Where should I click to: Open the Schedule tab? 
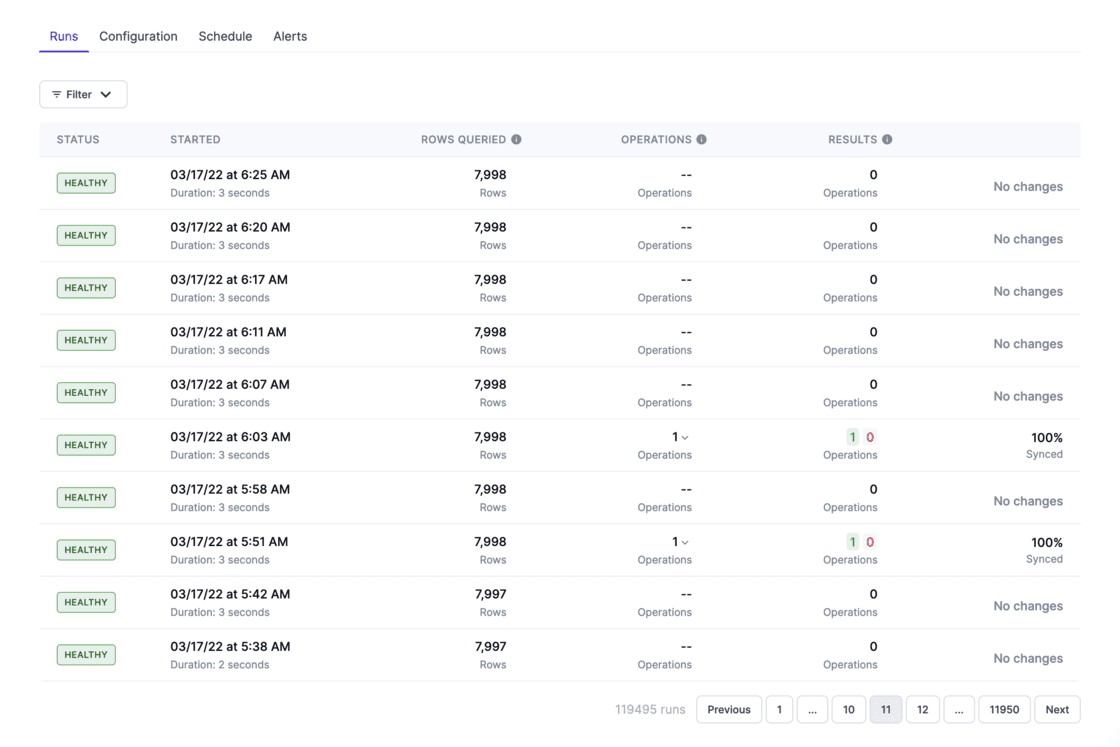(225, 36)
